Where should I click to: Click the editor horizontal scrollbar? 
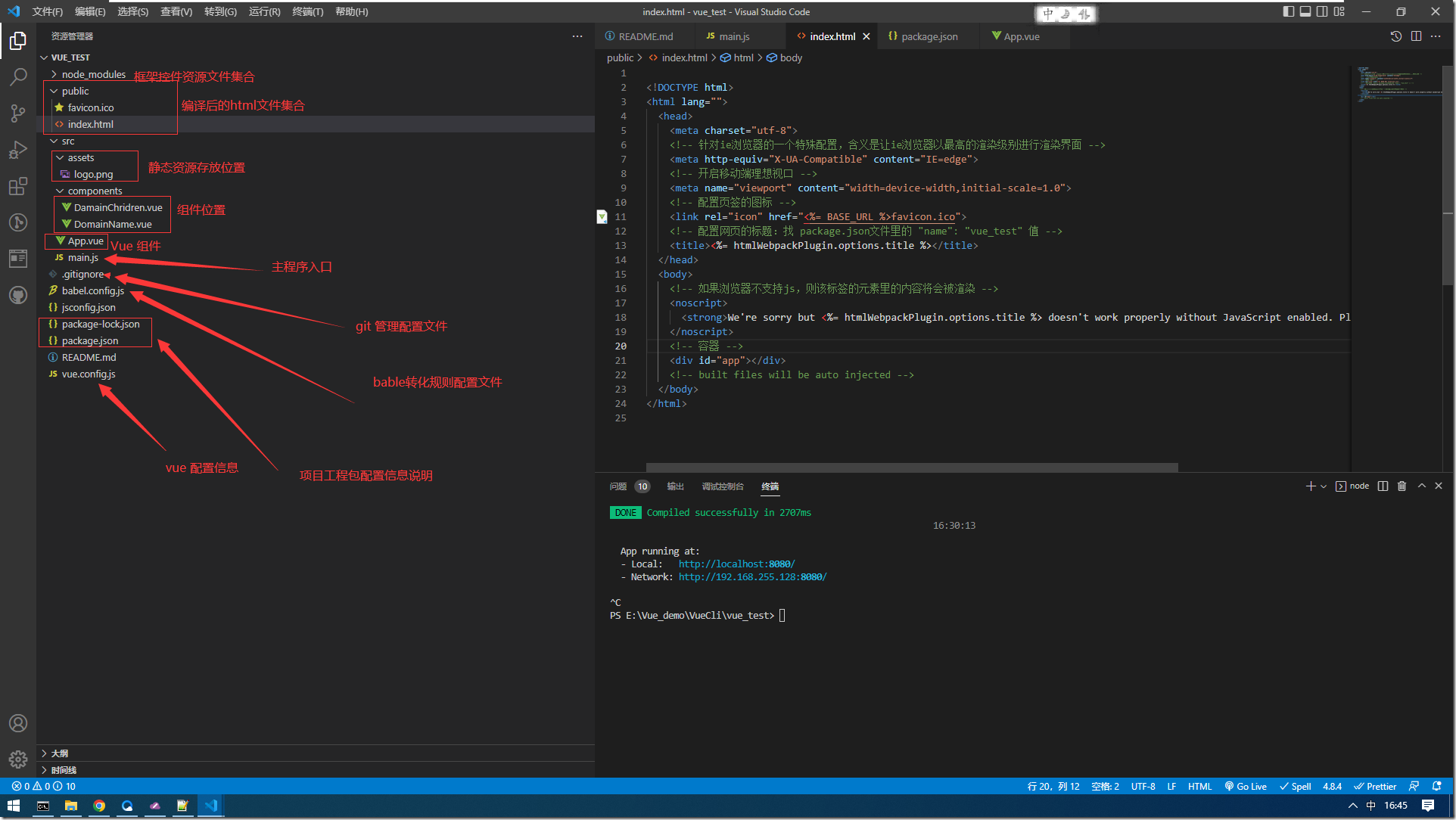point(912,467)
